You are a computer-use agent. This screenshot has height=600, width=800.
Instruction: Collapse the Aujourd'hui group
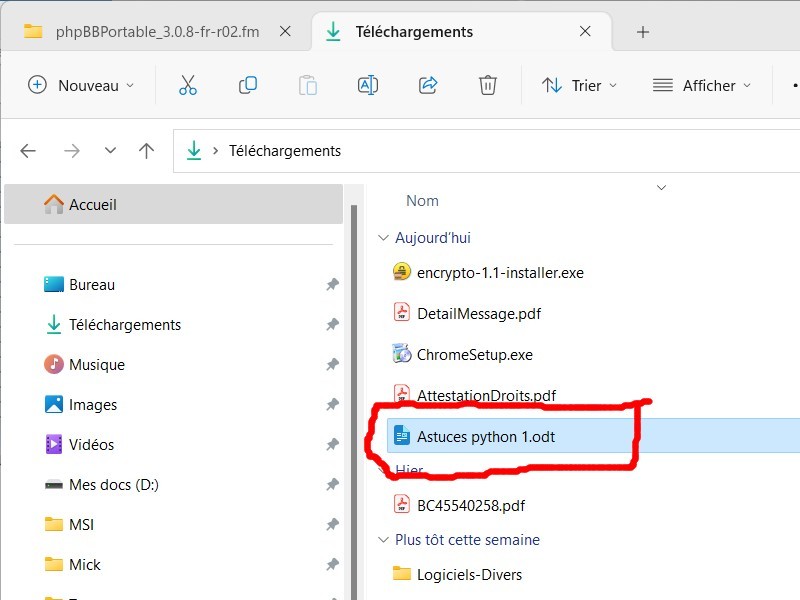(x=382, y=238)
